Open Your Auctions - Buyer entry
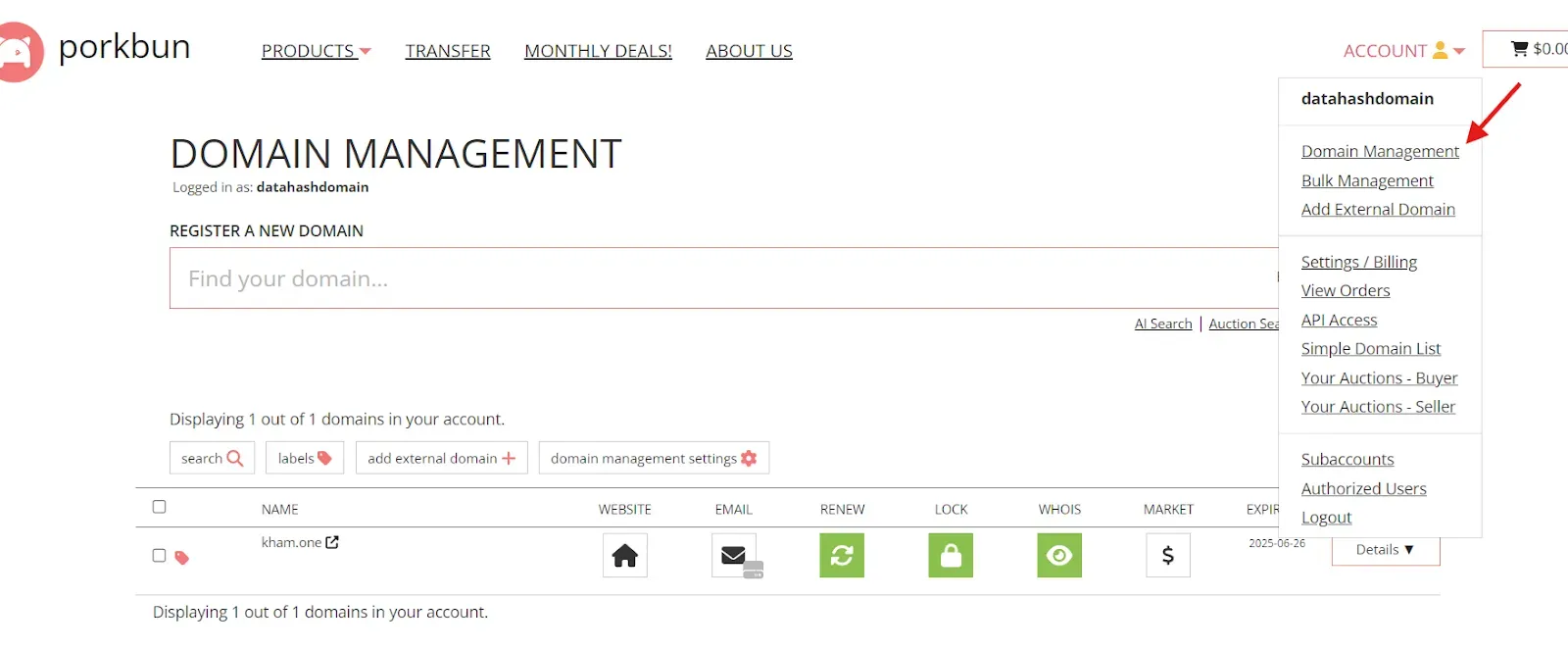Screen dimensions: 1568x649 click(x=1379, y=377)
